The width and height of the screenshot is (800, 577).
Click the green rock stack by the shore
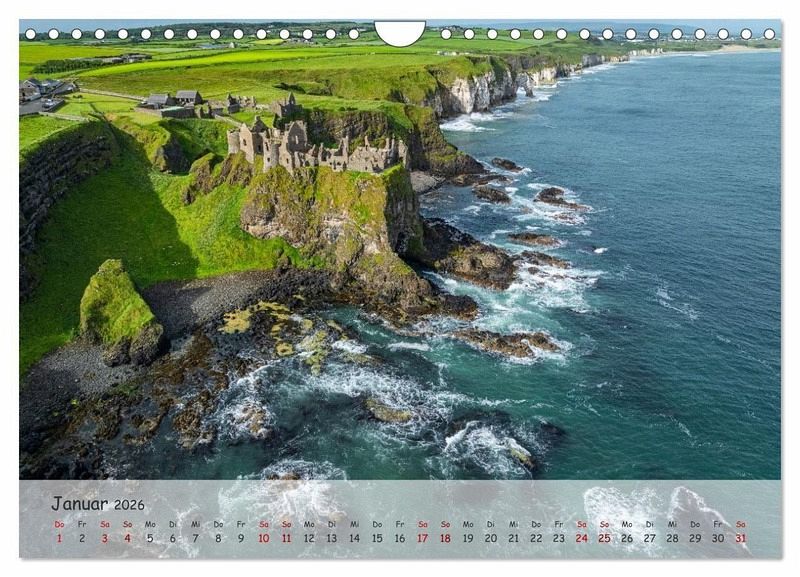pos(117,310)
